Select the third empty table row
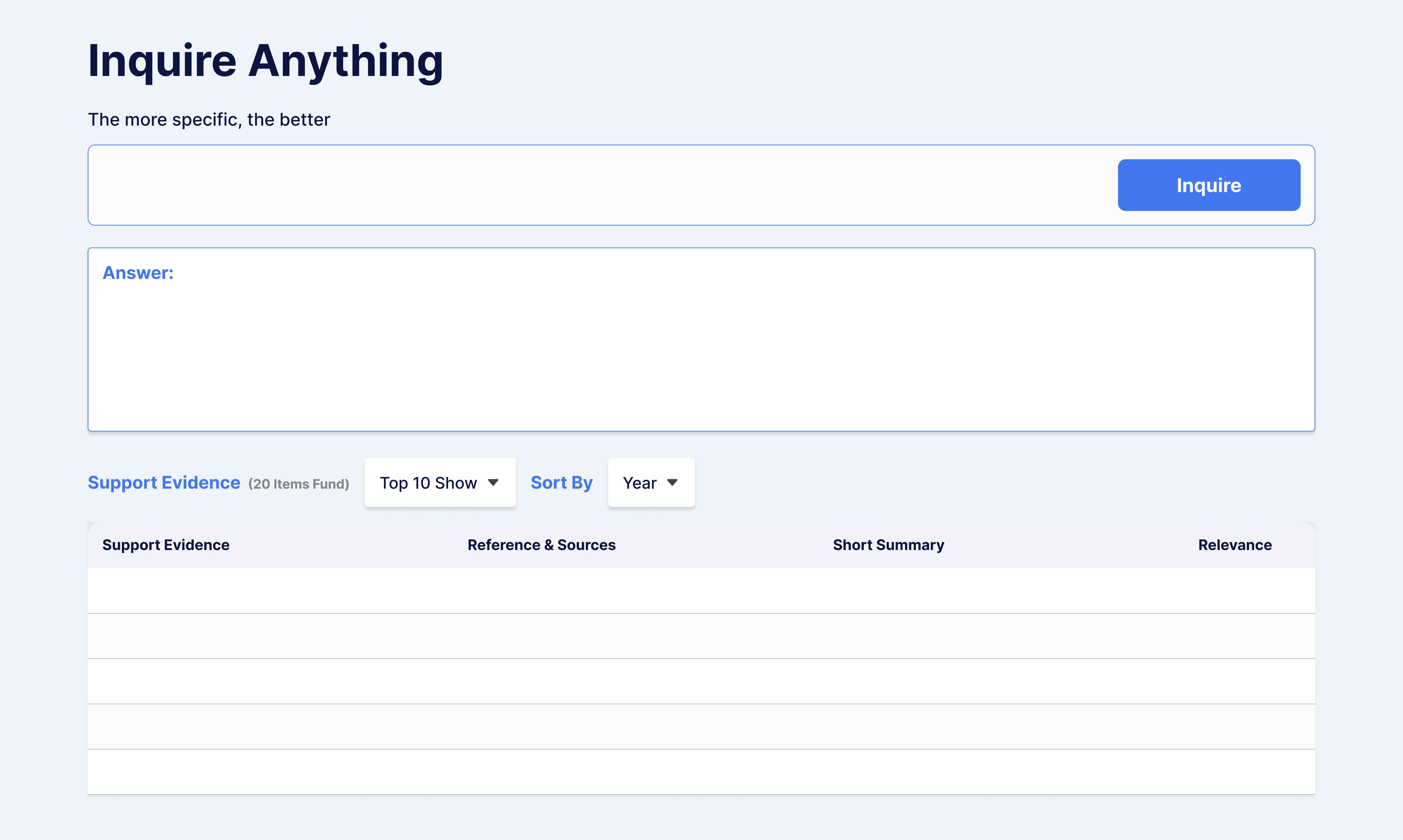Viewport: 1403px width, 840px height. click(x=701, y=681)
